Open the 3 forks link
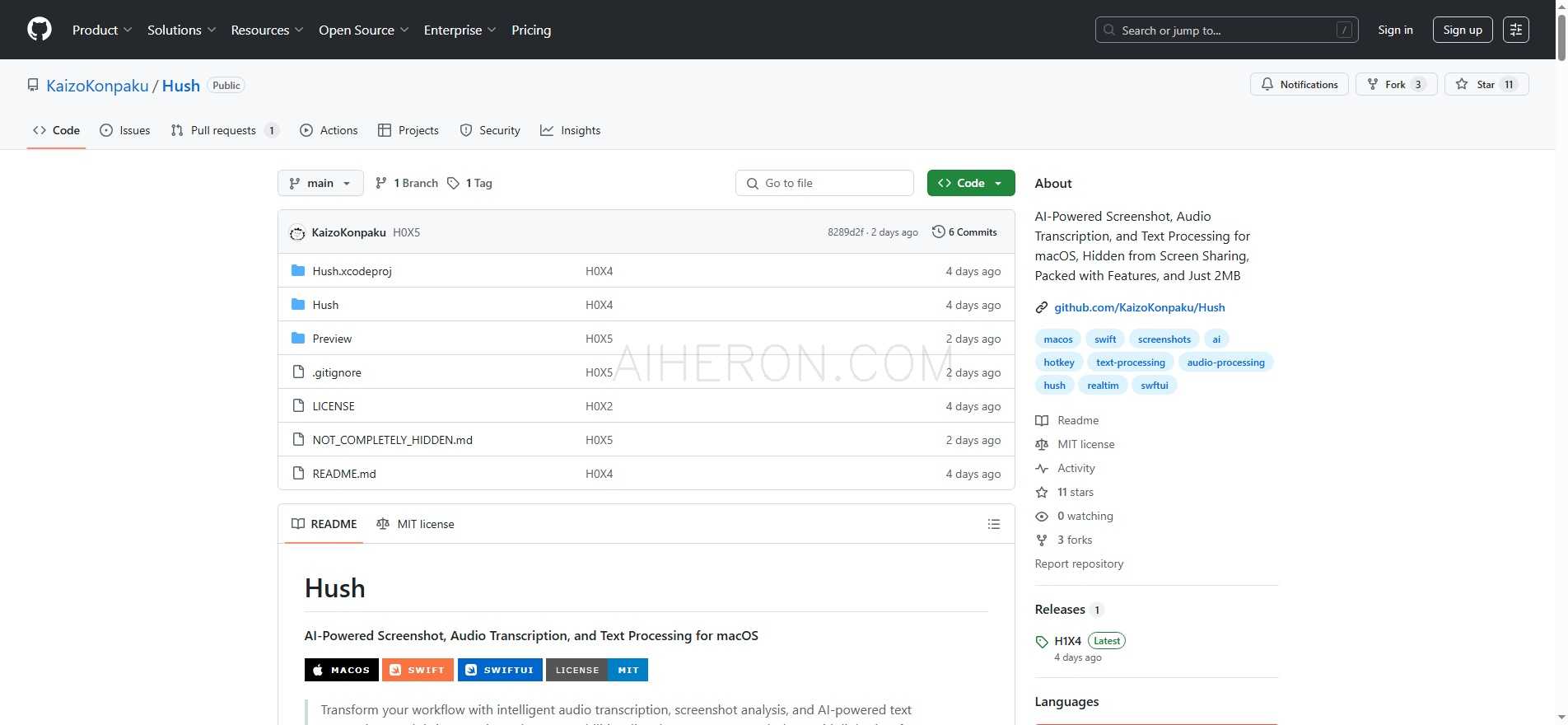This screenshot has width=1568, height=725. pos(1075,540)
